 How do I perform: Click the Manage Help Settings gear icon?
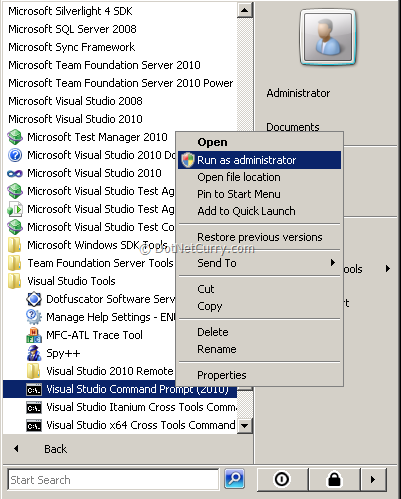pyautogui.click(x=34, y=317)
